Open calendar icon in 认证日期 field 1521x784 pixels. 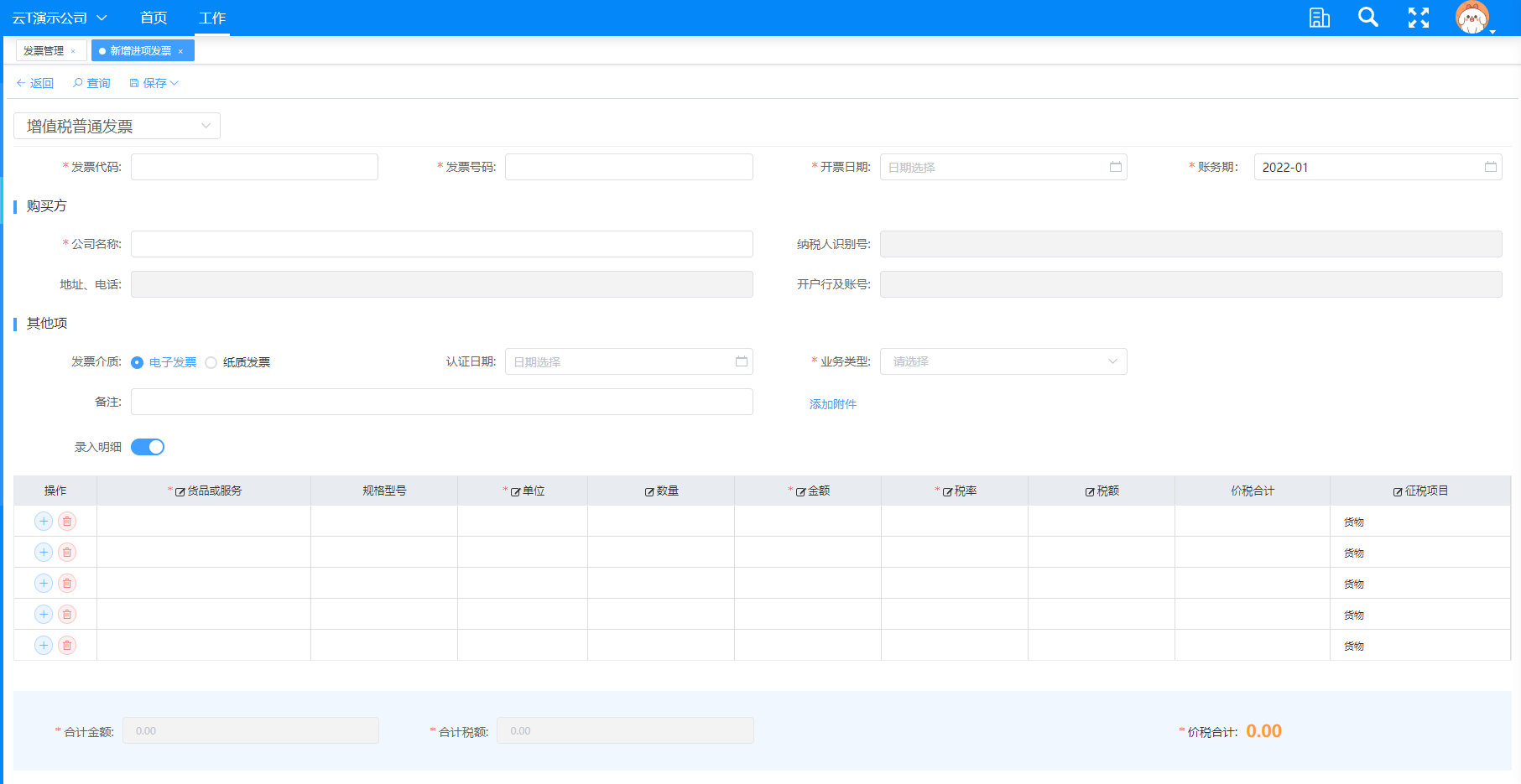point(742,361)
